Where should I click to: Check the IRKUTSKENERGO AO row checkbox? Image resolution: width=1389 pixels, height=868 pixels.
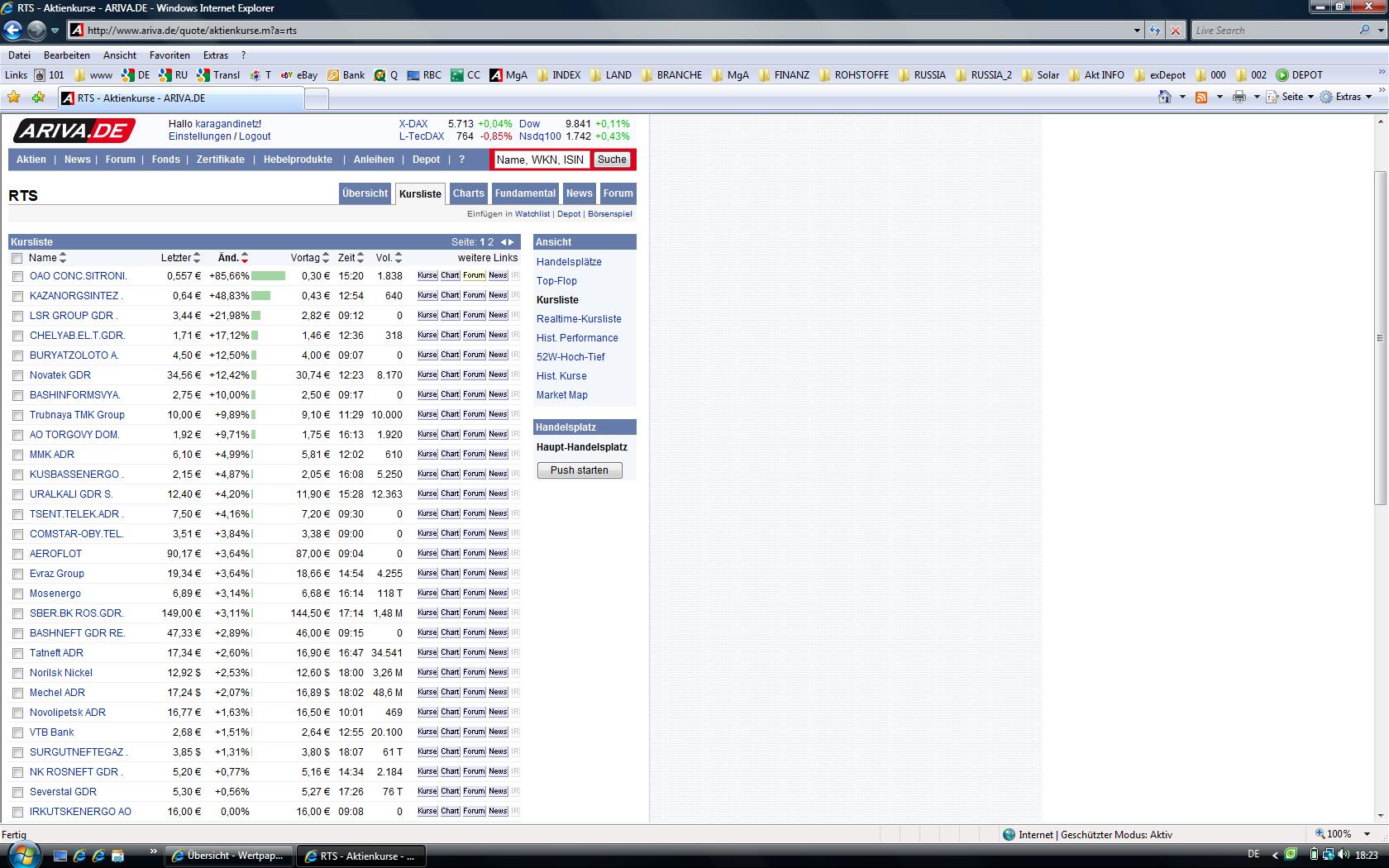click(17, 812)
